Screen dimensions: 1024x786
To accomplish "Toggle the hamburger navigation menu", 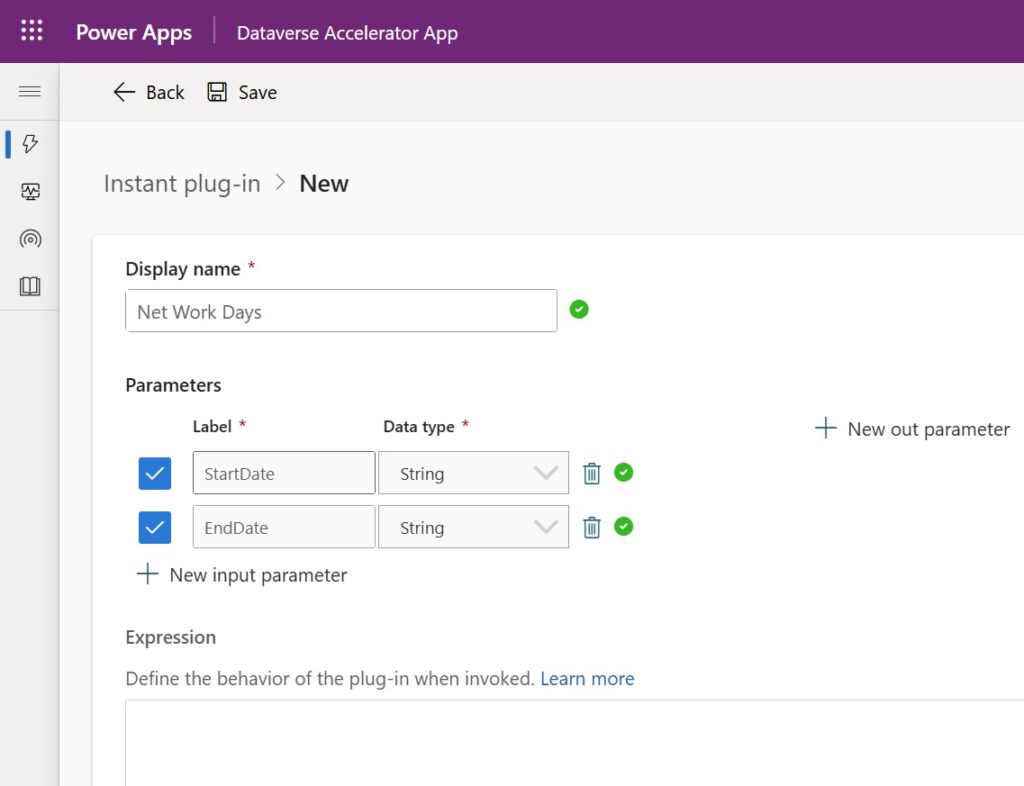I will point(29,91).
